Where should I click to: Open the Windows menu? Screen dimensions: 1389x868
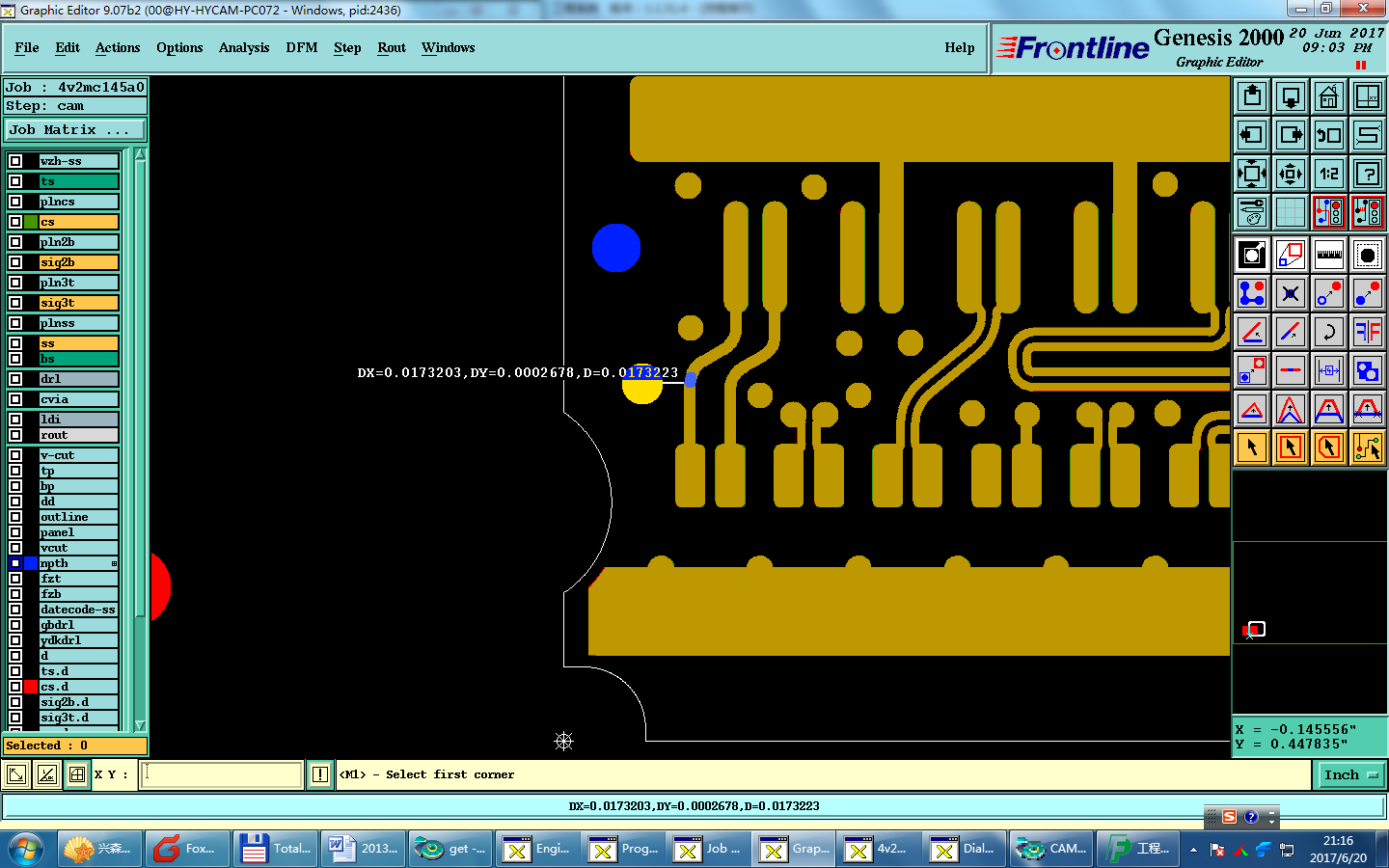tap(448, 47)
